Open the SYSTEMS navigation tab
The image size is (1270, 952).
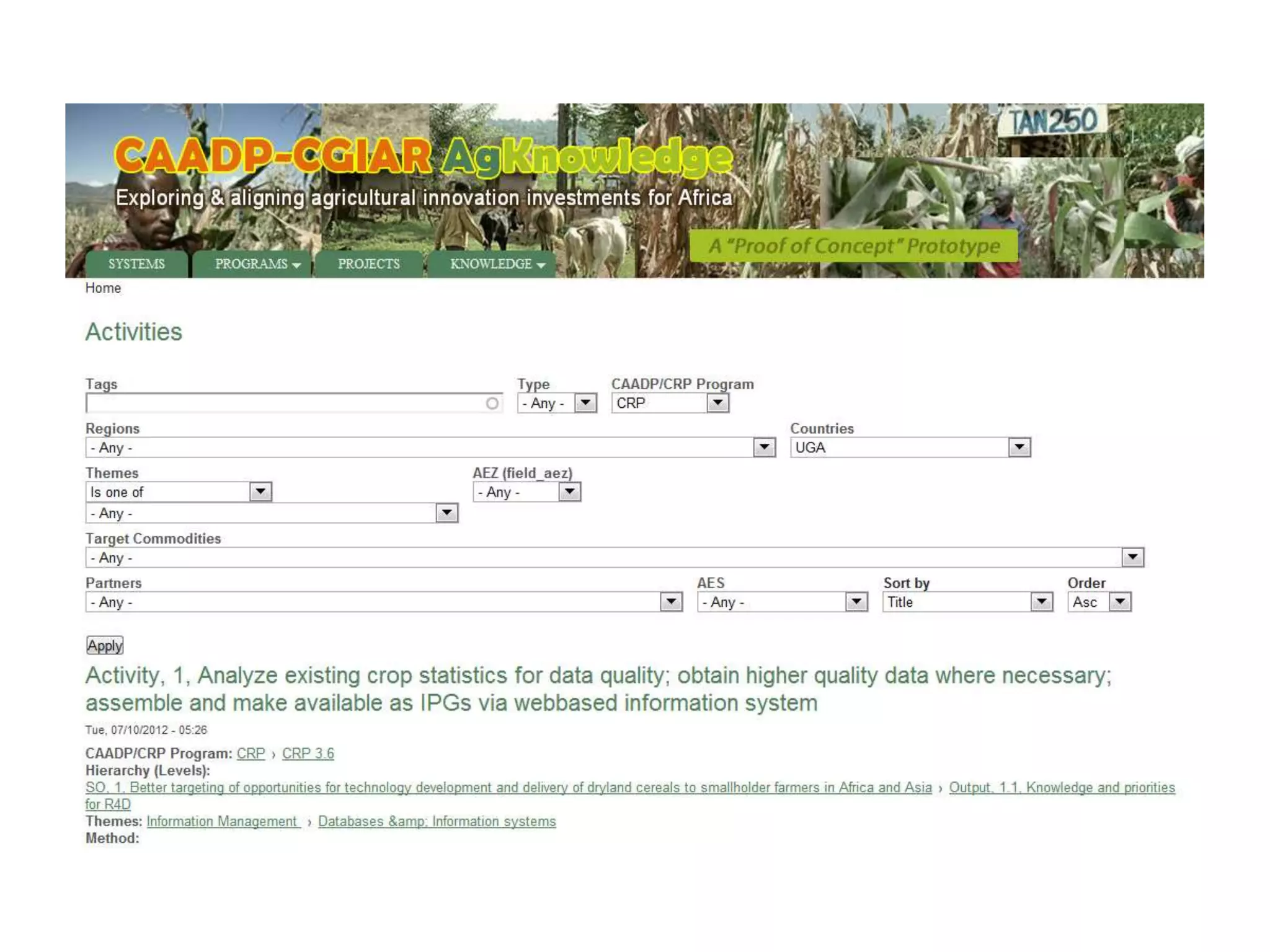coord(136,264)
